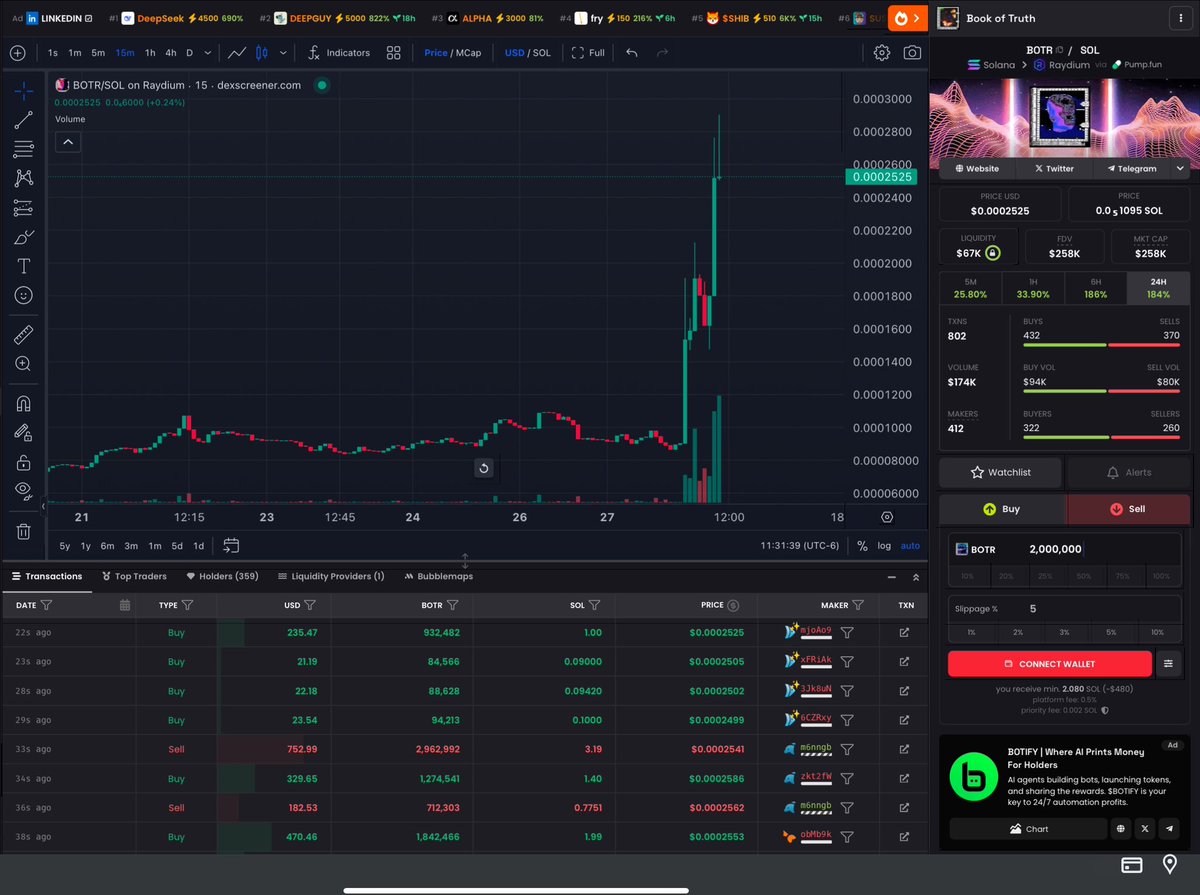1200x895 pixels.
Task: Open the mjoAo9 transaction in explorer
Action: (x=905, y=632)
